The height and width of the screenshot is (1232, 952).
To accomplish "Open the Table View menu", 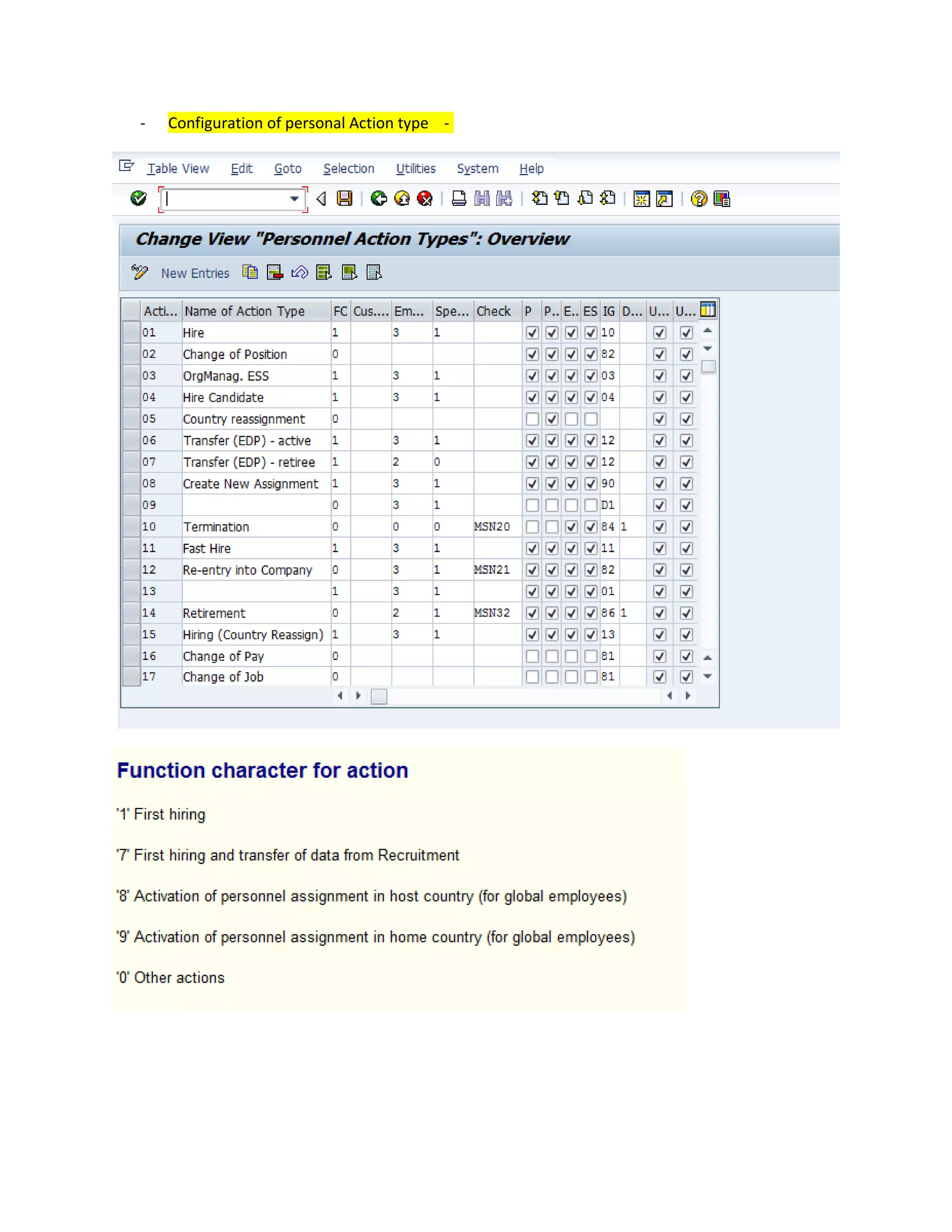I will (178, 169).
